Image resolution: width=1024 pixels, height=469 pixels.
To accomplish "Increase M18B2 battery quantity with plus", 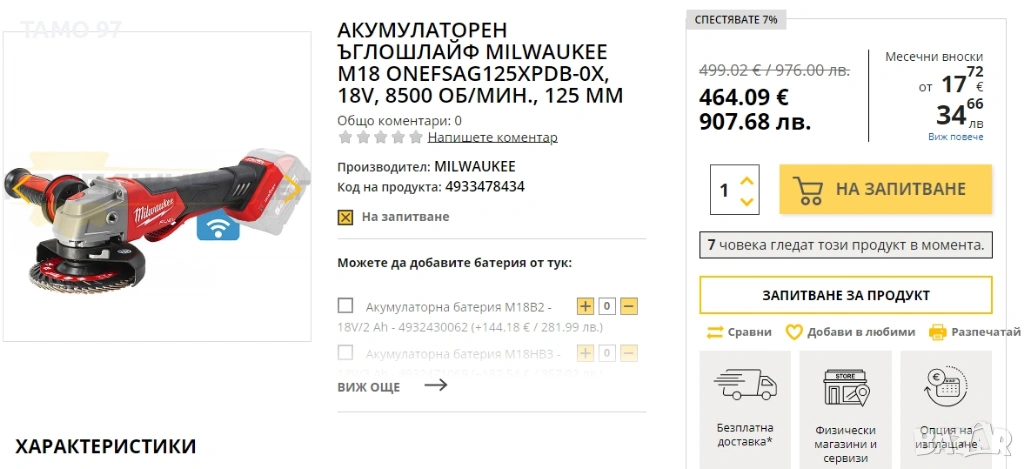I will coord(586,306).
